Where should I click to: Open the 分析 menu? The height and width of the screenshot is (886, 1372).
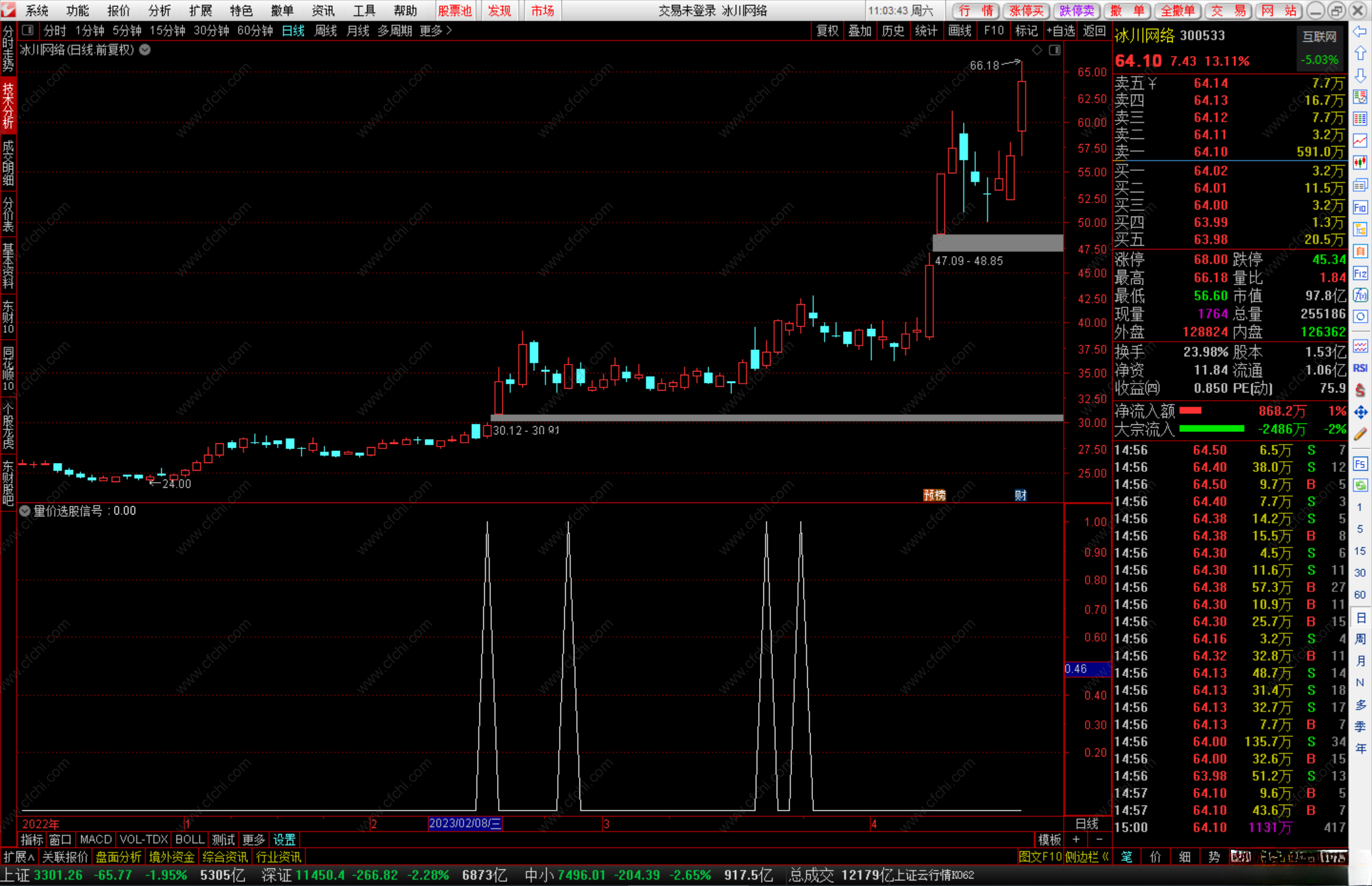point(159,11)
